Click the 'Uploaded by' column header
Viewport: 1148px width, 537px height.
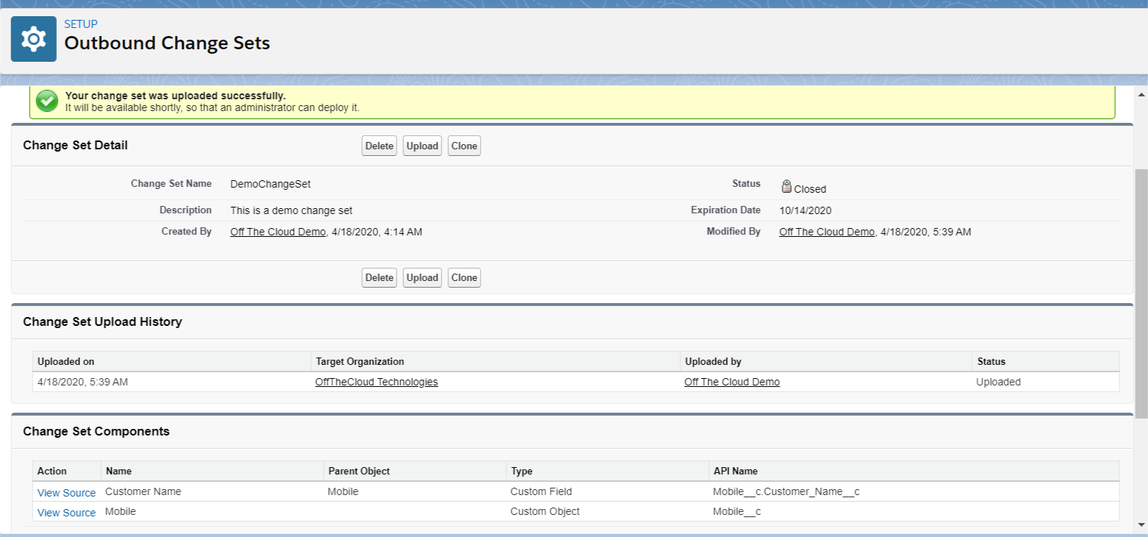click(826, 361)
